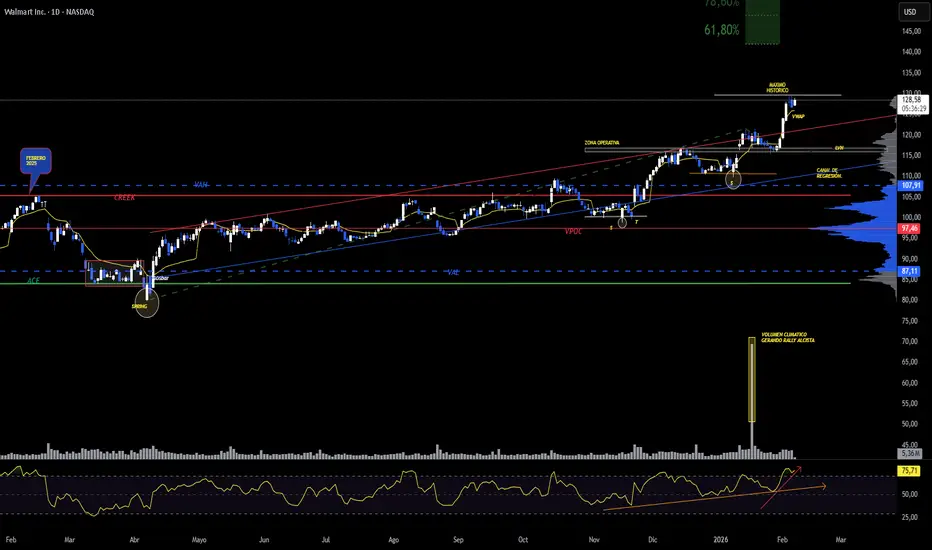Click the 25,00 RSI axis label
The image size is (932, 550).
[909, 517]
